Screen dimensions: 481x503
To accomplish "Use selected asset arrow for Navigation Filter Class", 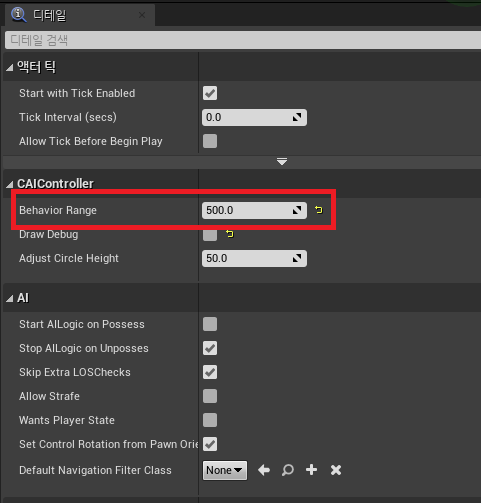I will pos(264,470).
